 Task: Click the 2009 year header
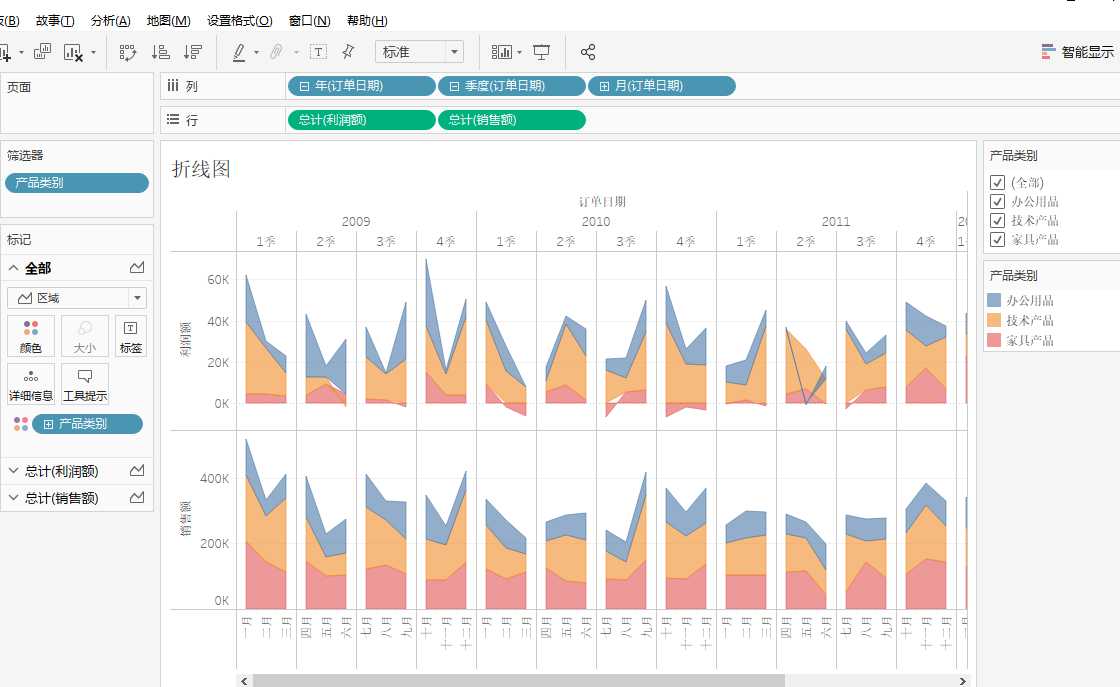[356, 221]
